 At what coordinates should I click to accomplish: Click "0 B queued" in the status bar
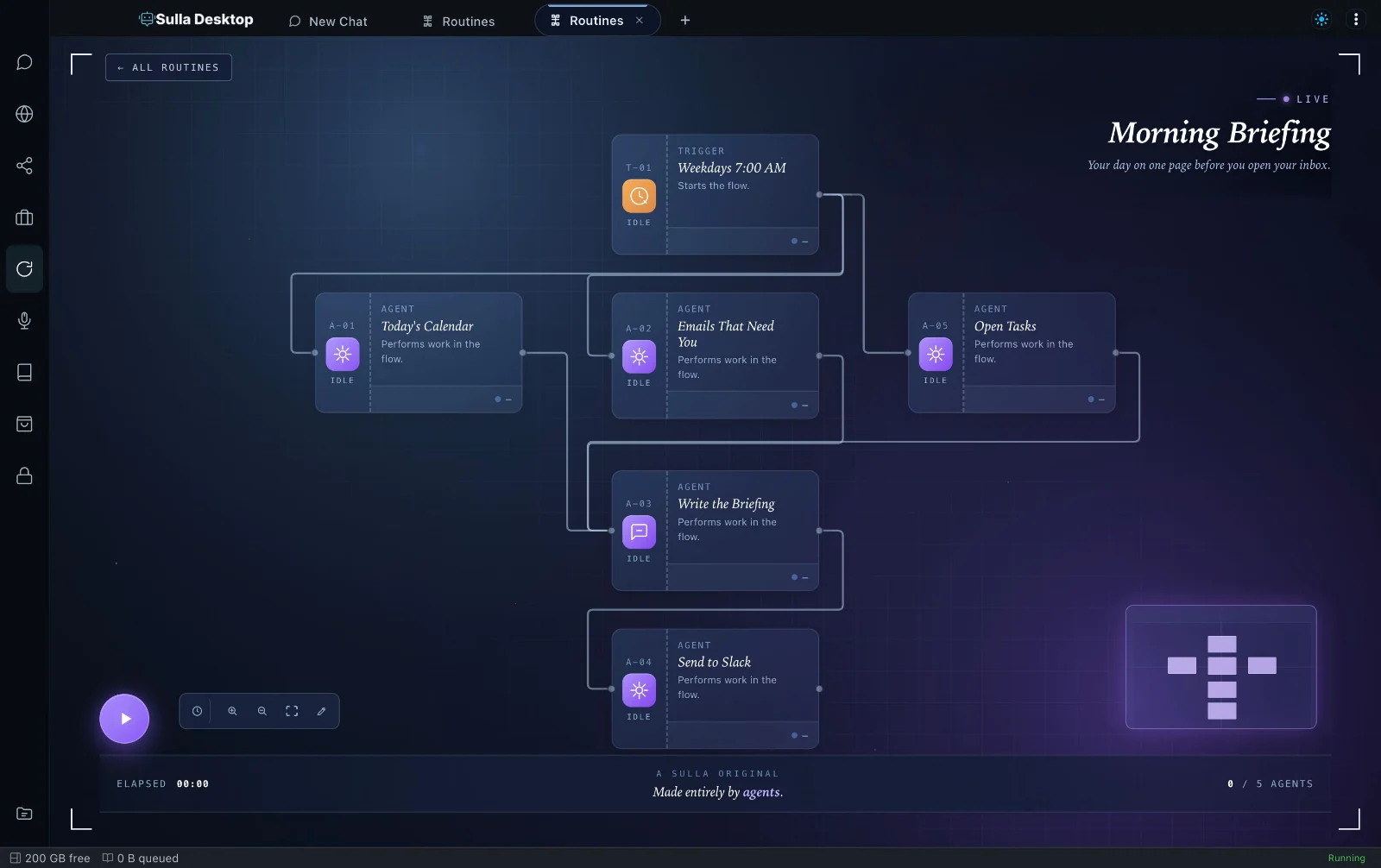click(x=141, y=858)
